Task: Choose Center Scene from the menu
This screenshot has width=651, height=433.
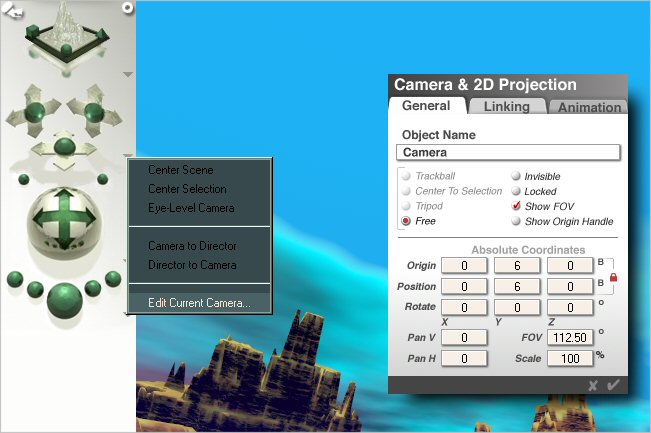Action: 181,170
